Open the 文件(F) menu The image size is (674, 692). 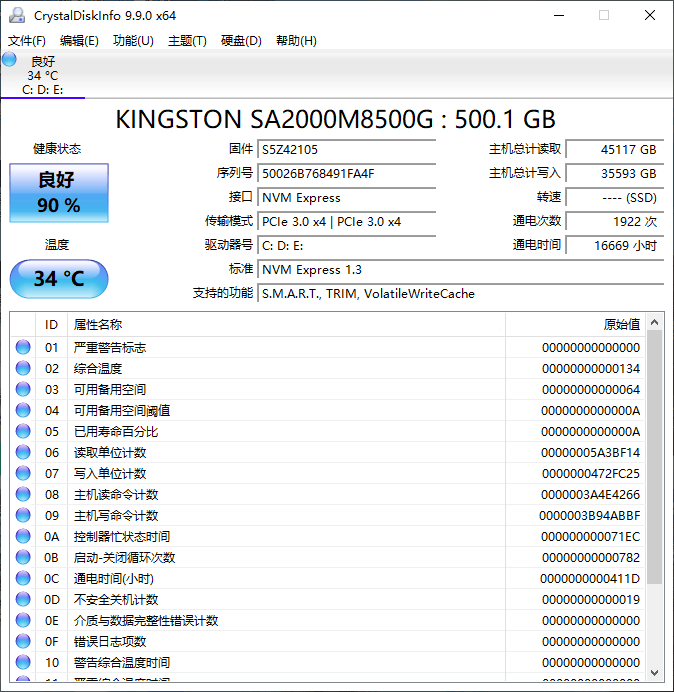point(26,41)
